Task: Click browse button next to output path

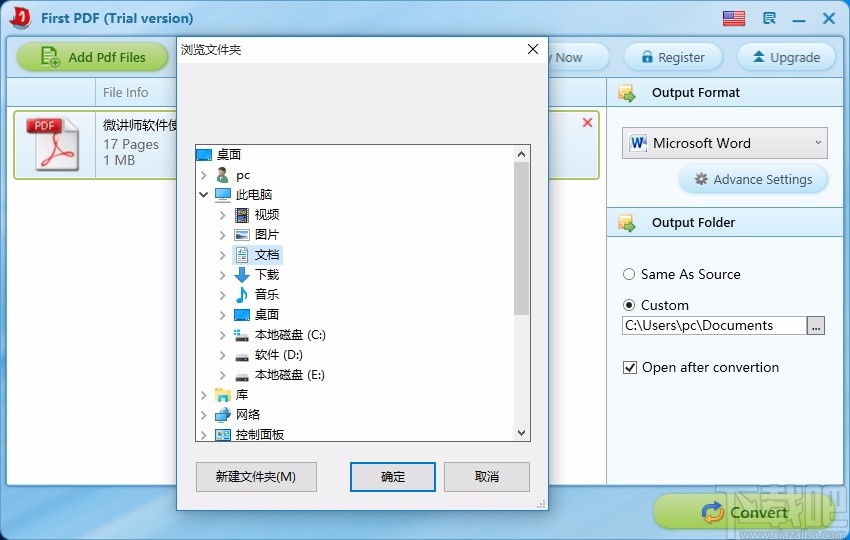Action: [x=815, y=325]
